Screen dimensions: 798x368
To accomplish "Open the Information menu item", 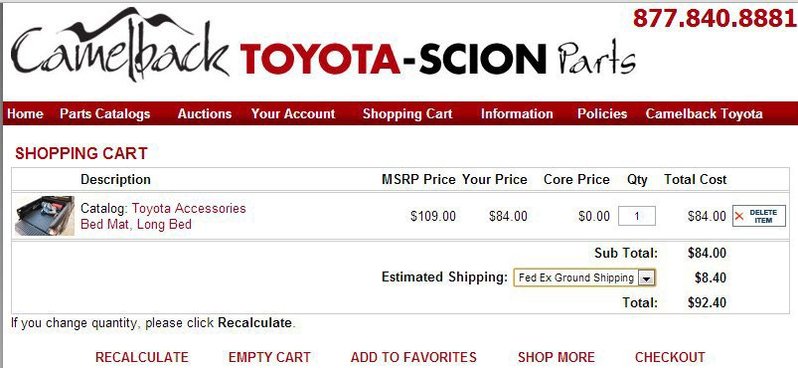I will click(517, 114).
